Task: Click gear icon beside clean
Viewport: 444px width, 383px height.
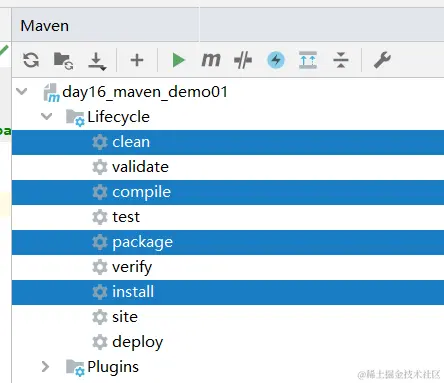Action: click(100, 142)
